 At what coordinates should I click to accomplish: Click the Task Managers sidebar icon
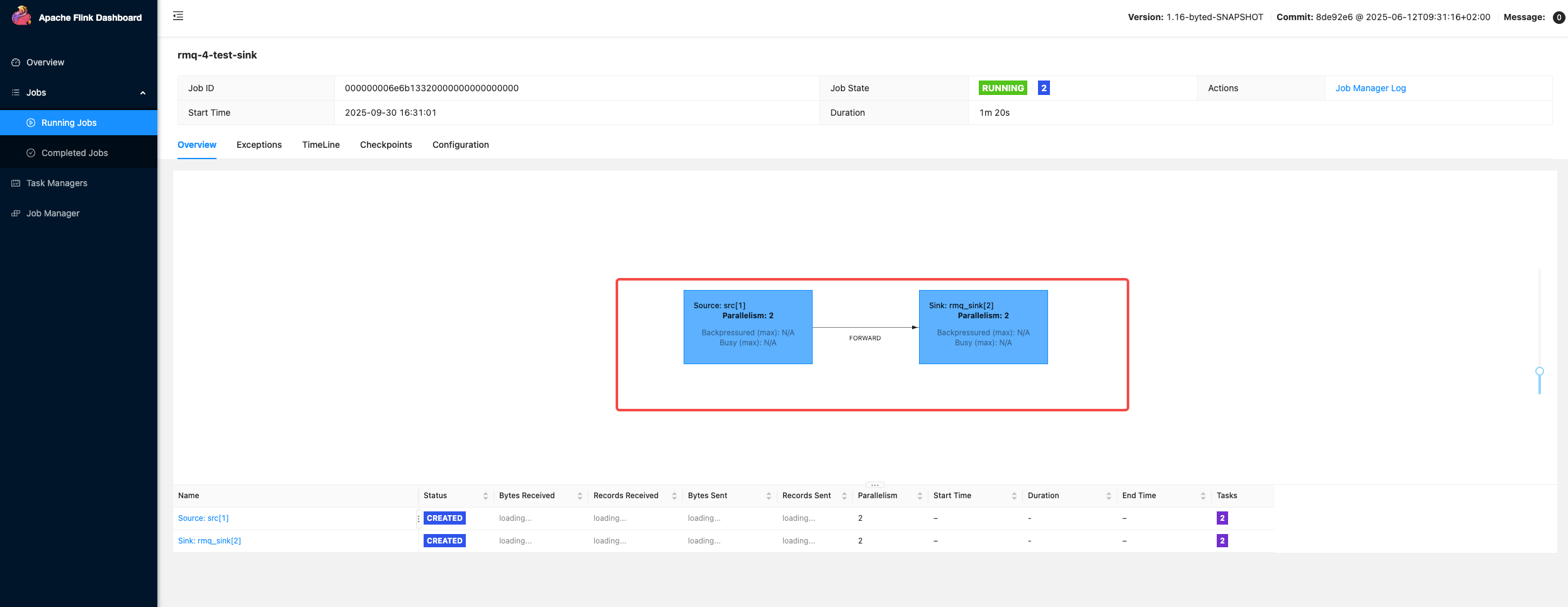(16, 183)
